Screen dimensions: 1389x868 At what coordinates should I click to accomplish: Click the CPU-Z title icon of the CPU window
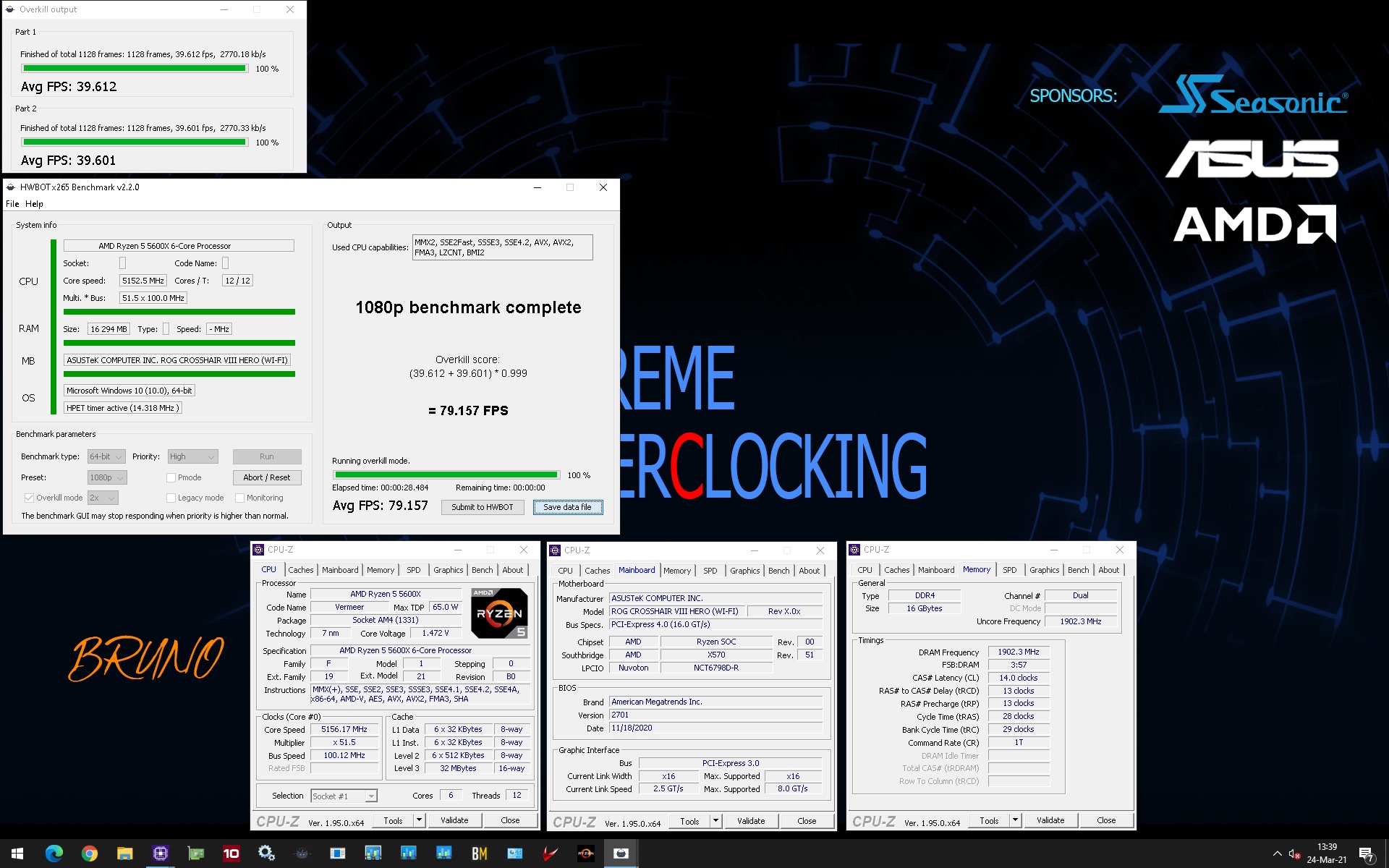(258, 550)
